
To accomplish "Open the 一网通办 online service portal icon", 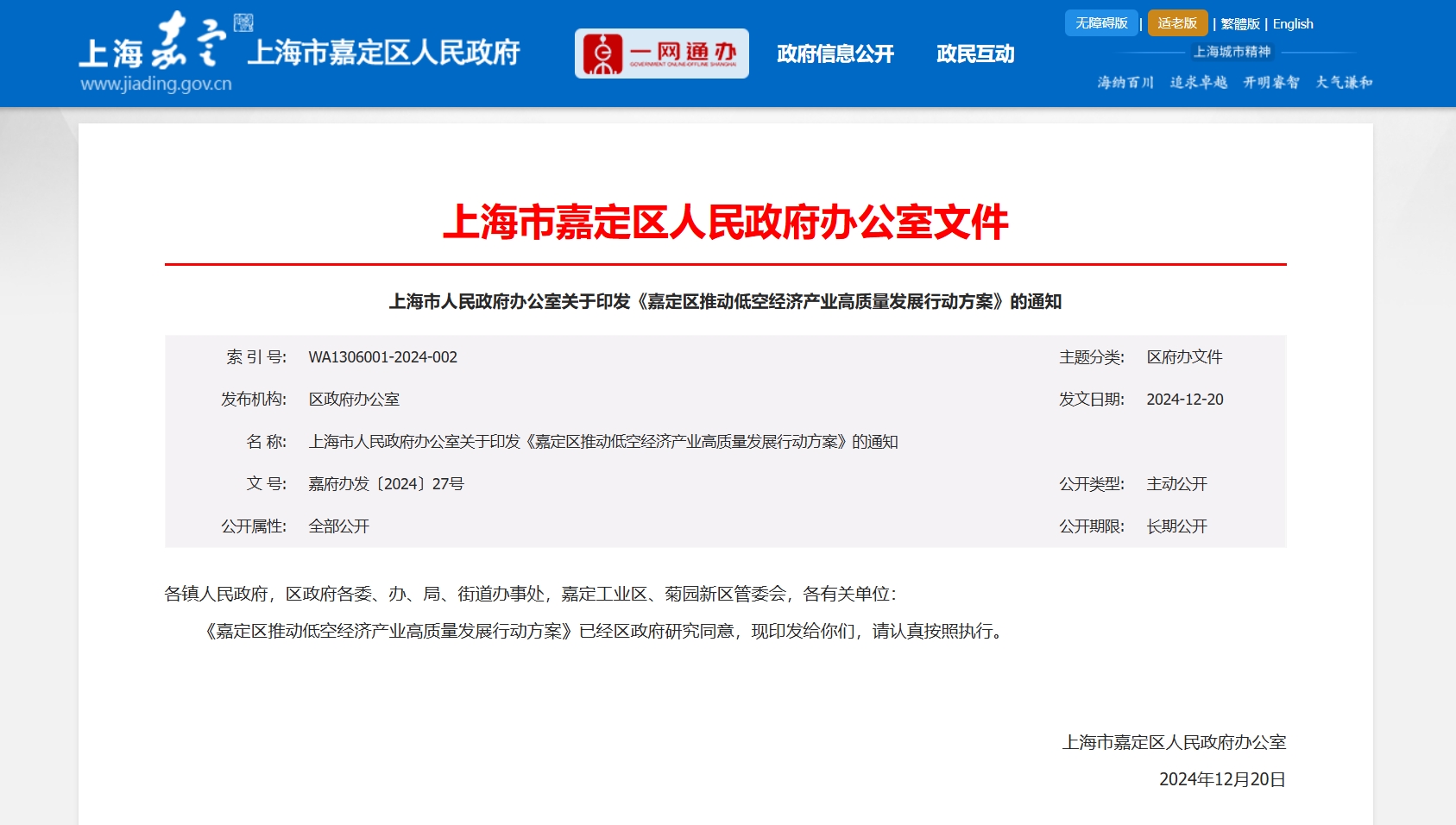I will coord(661,54).
